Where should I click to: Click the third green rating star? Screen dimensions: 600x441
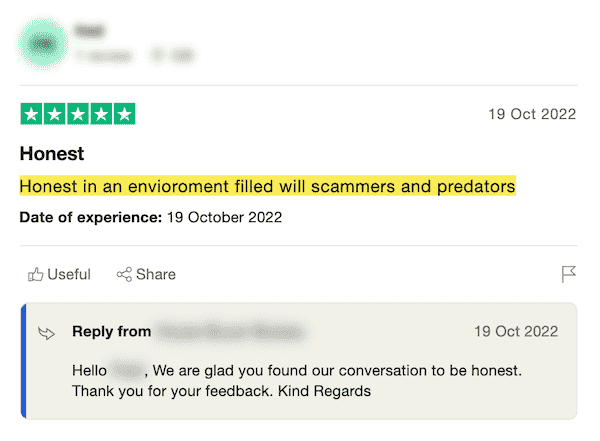(x=78, y=114)
